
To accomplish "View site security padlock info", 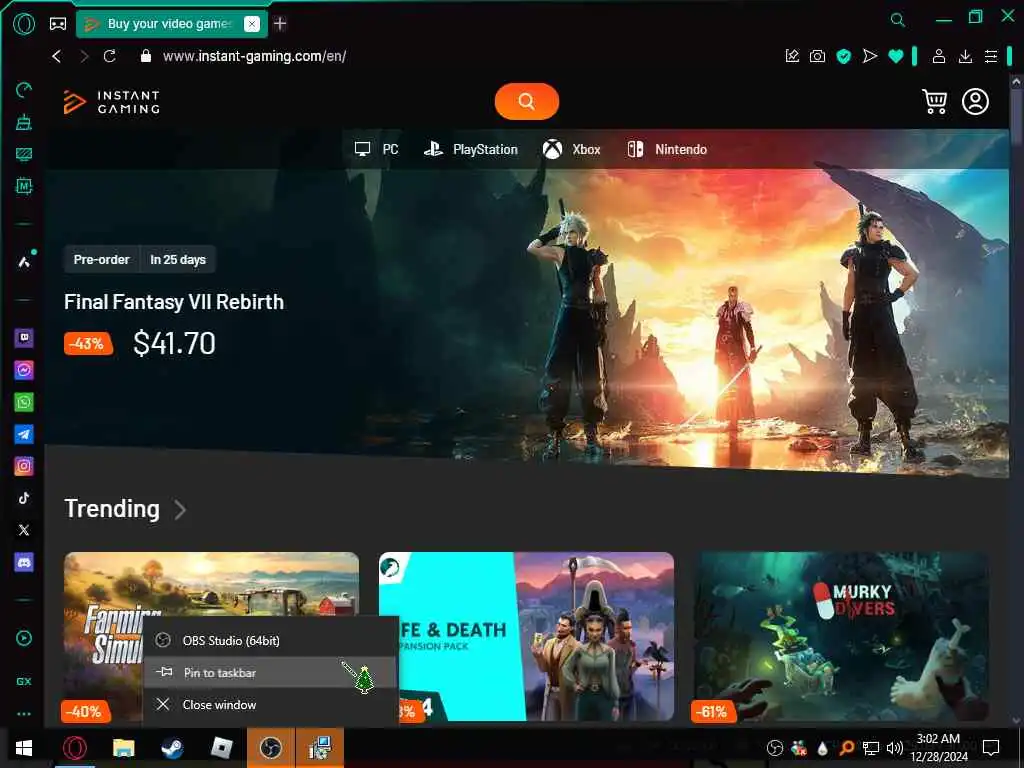I will 146,56.
